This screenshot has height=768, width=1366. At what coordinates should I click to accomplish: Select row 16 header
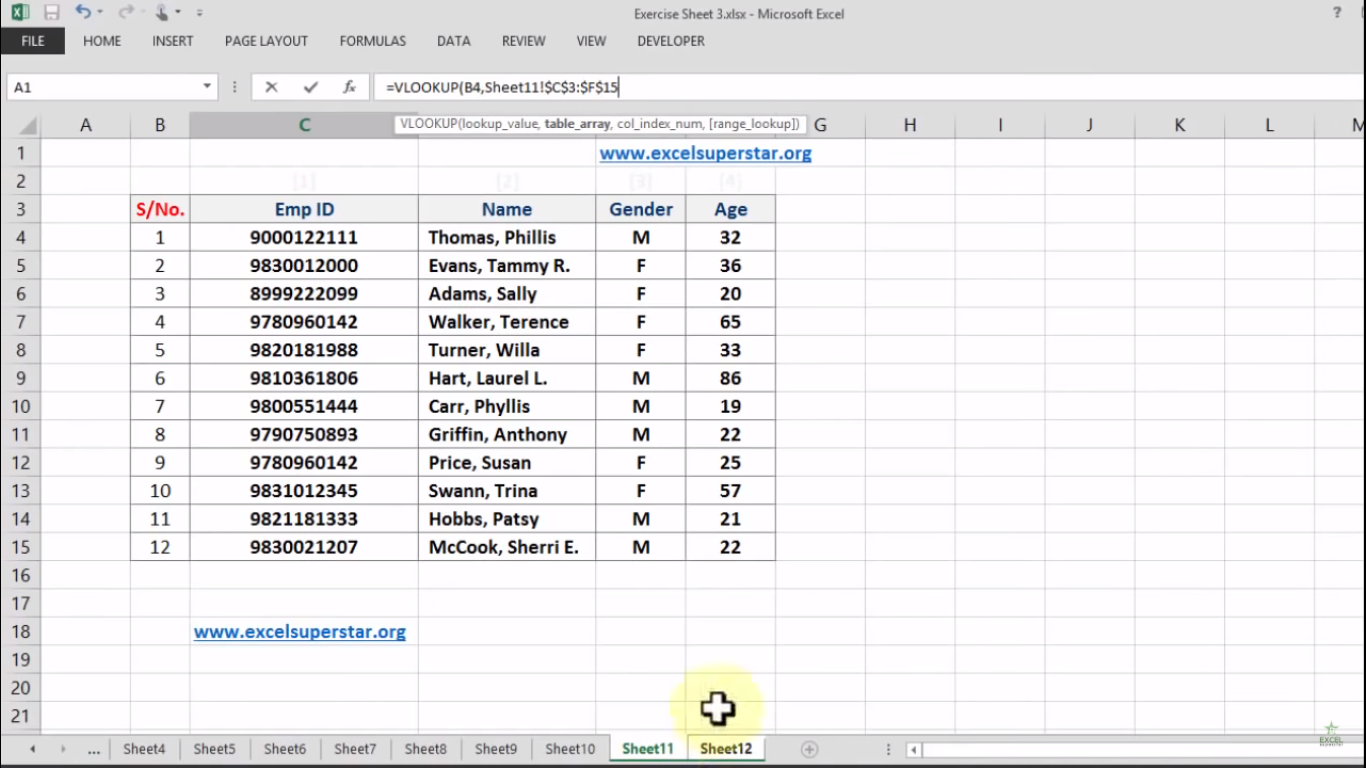20,575
